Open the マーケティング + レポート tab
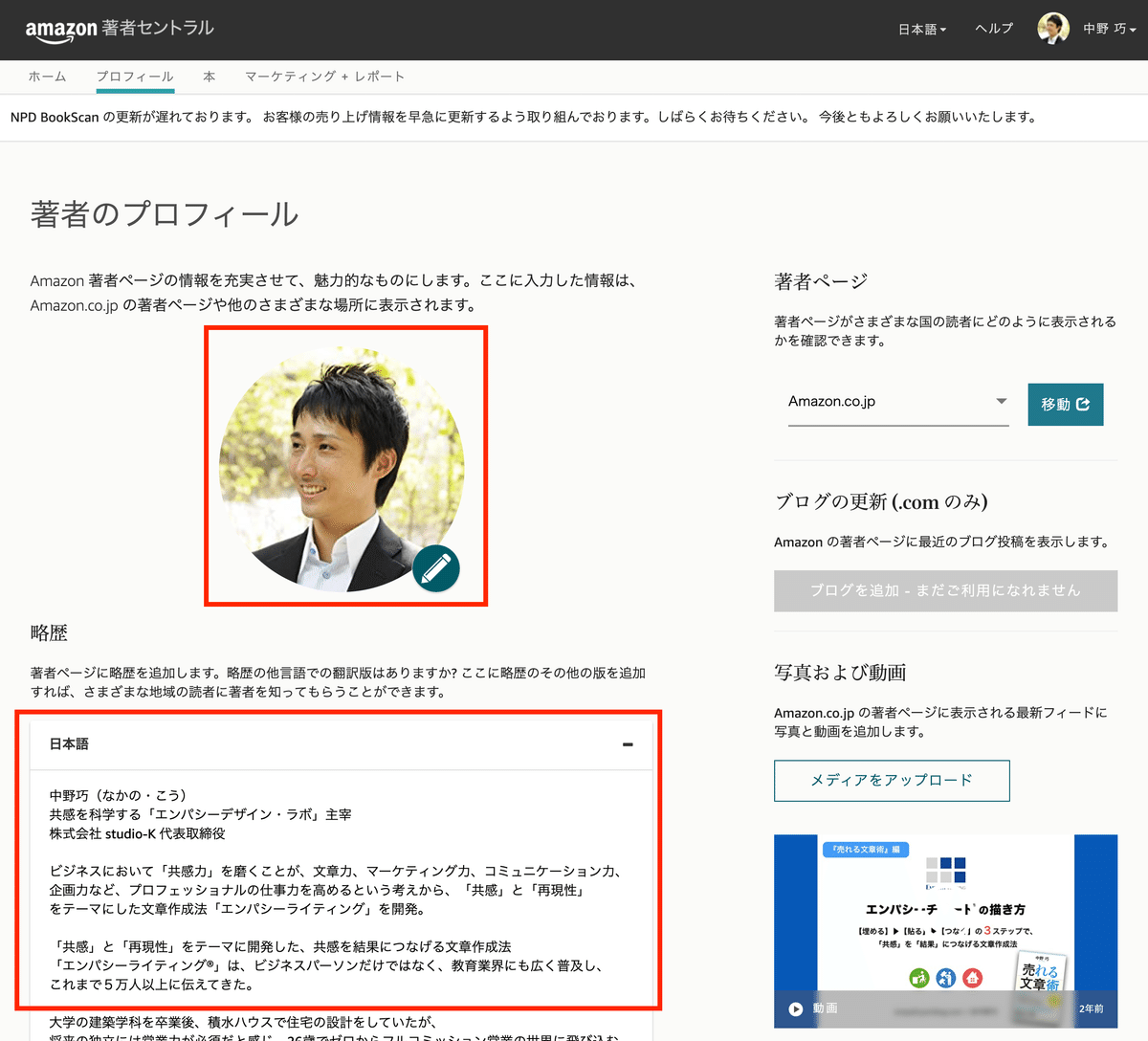 (325, 77)
